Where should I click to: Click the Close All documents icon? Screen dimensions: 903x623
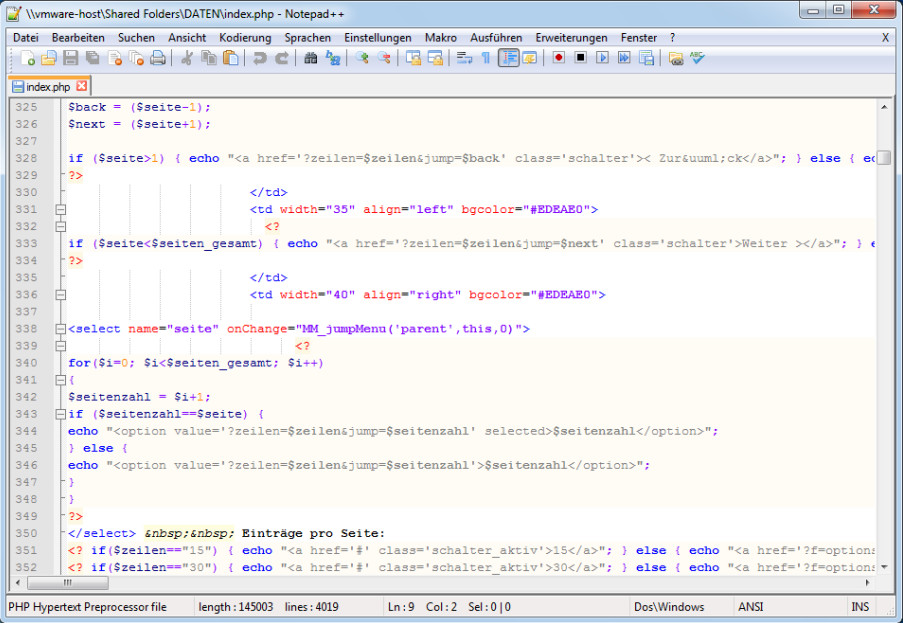(x=136, y=58)
